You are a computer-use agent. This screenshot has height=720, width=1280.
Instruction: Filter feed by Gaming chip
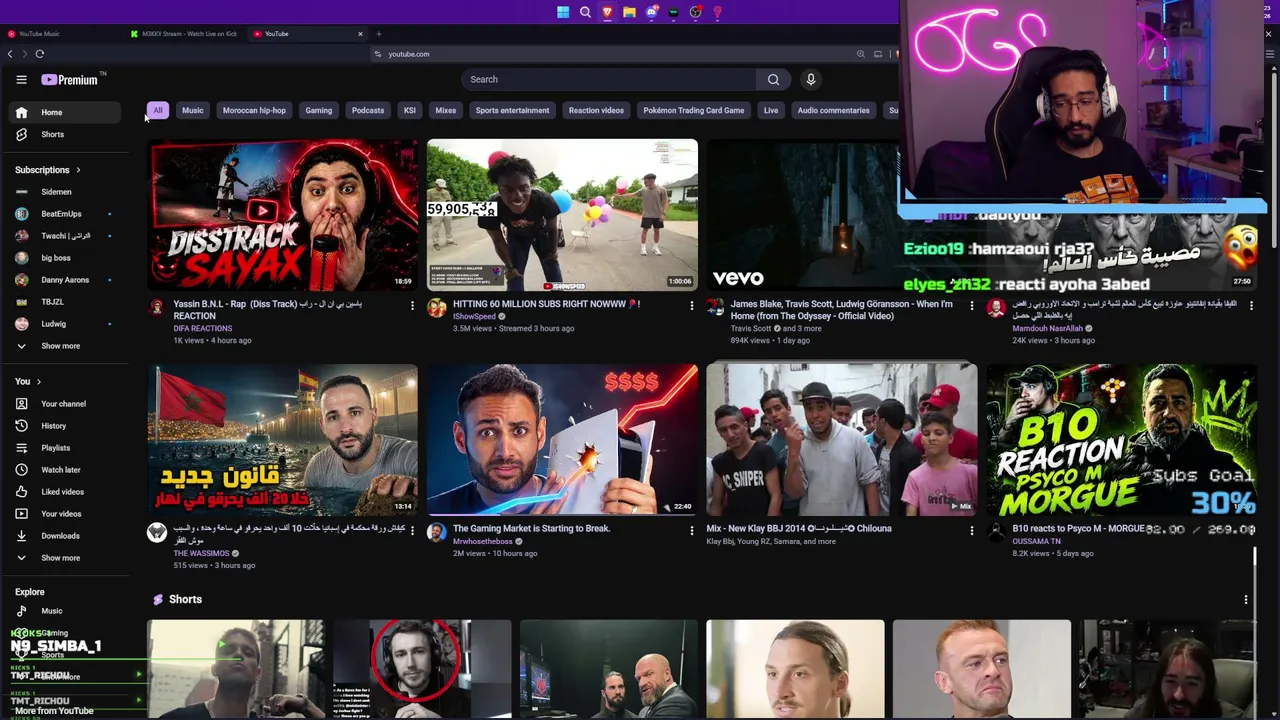[x=318, y=111]
